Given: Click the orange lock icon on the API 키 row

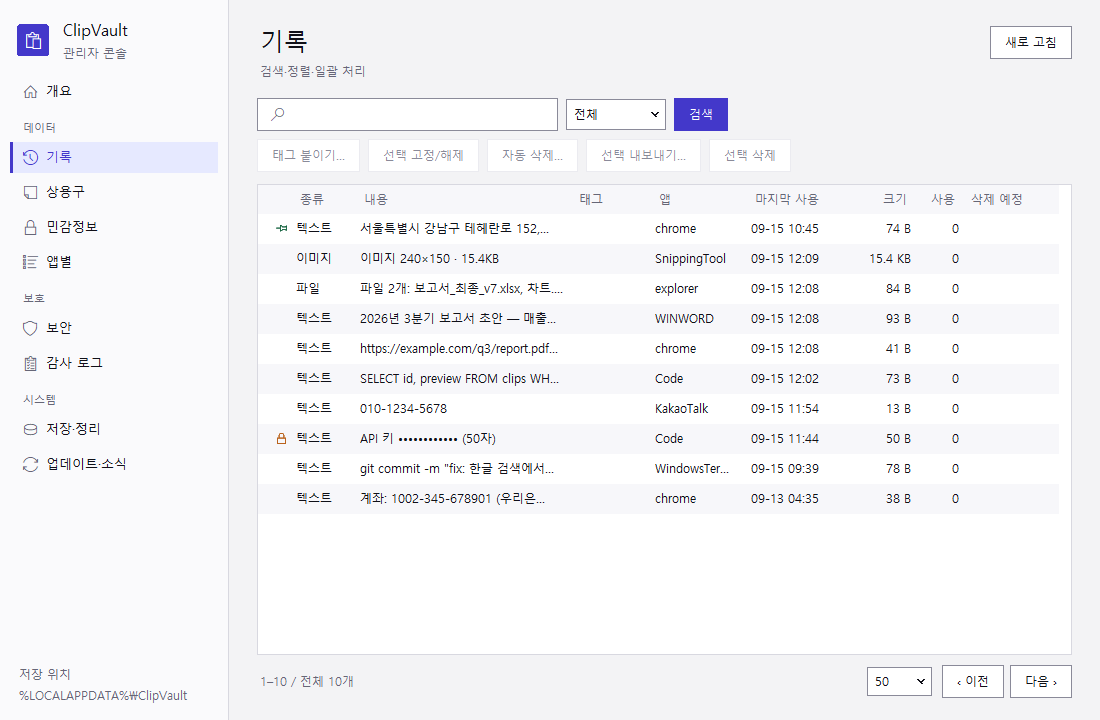Looking at the screenshot, I should click(281, 439).
